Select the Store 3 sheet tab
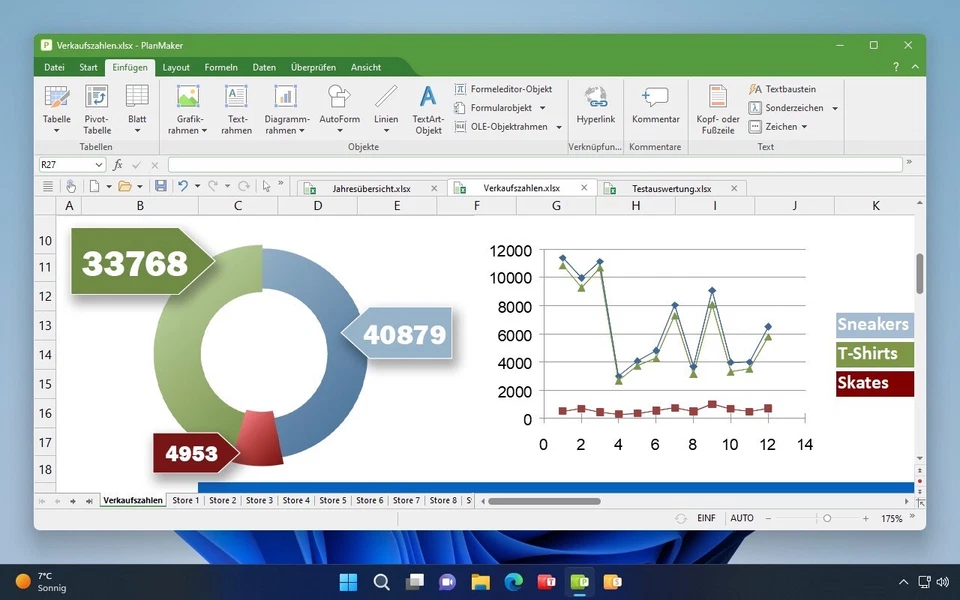 pos(258,500)
